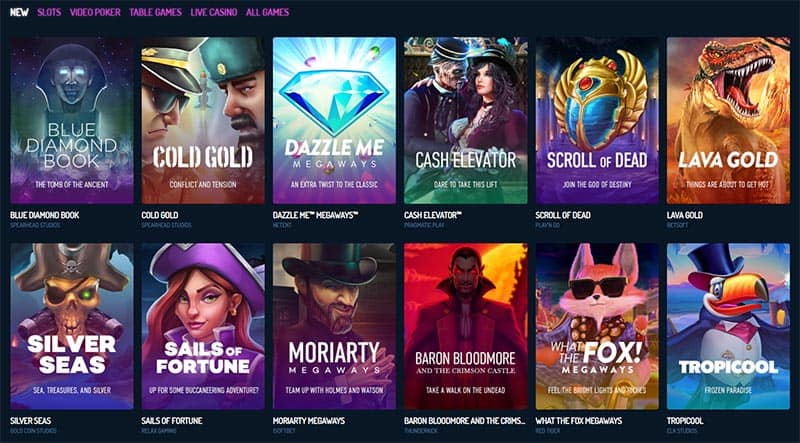
Task: Open the Lava Gold dinosaur thumbnail
Action: pyautogui.click(x=728, y=120)
